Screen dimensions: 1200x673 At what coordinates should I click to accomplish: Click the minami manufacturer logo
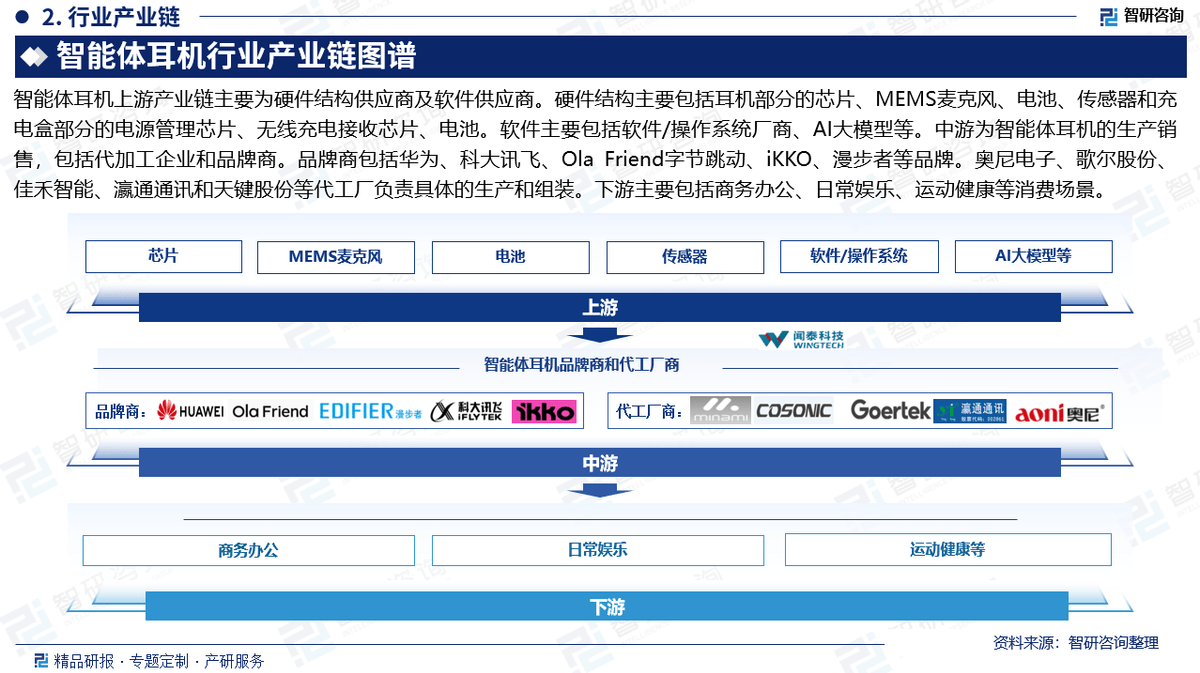(x=720, y=411)
